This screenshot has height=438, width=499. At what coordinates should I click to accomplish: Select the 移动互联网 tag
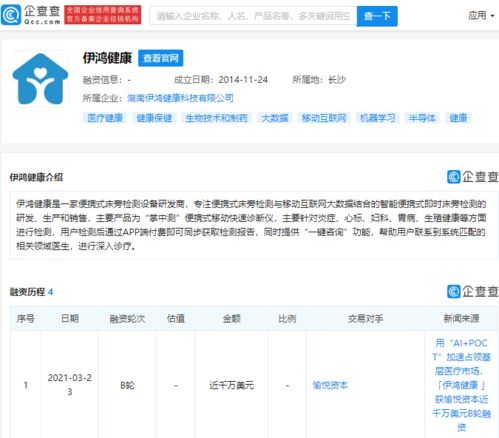(324, 118)
